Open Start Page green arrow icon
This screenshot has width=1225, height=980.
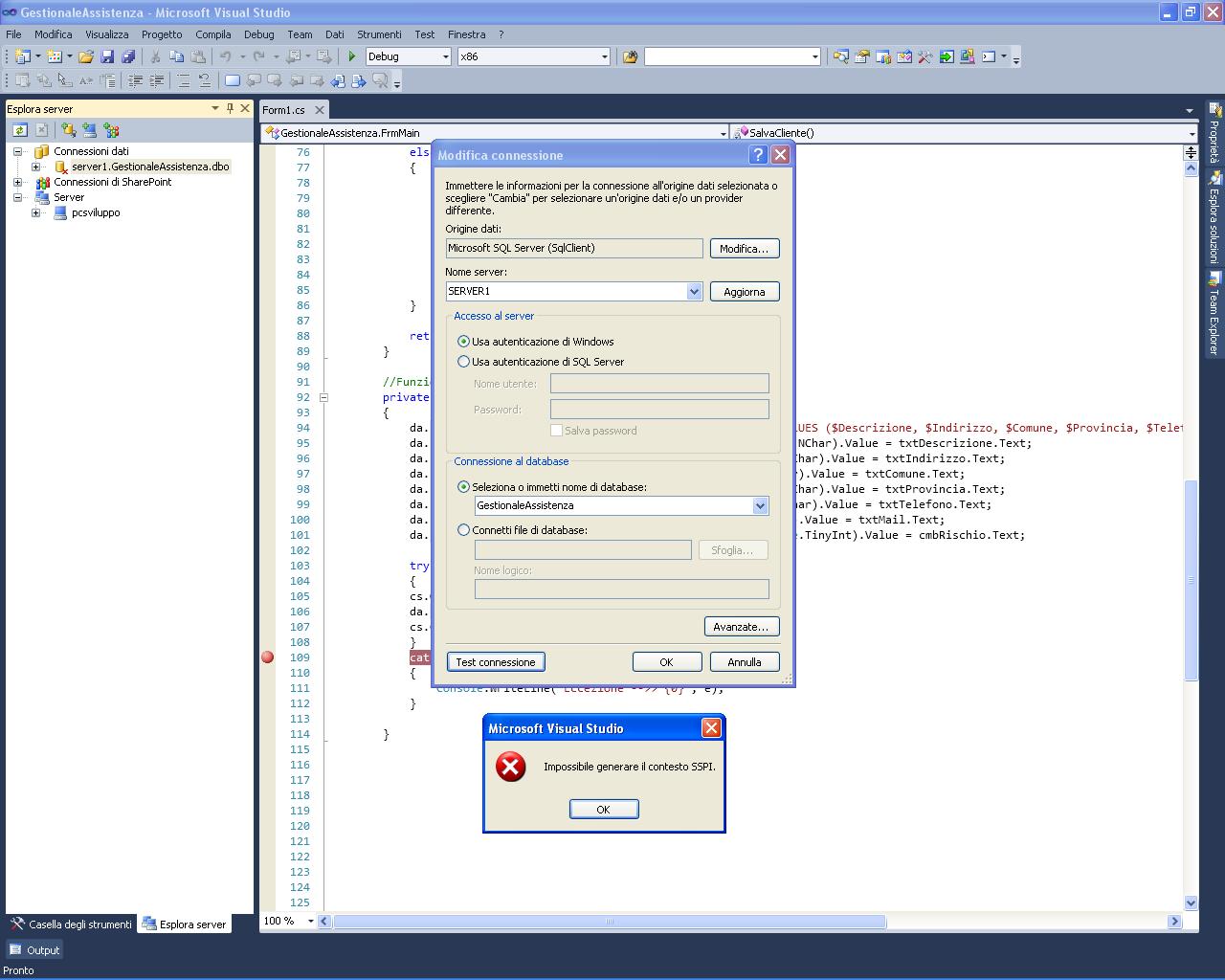pyautogui.click(x=947, y=56)
